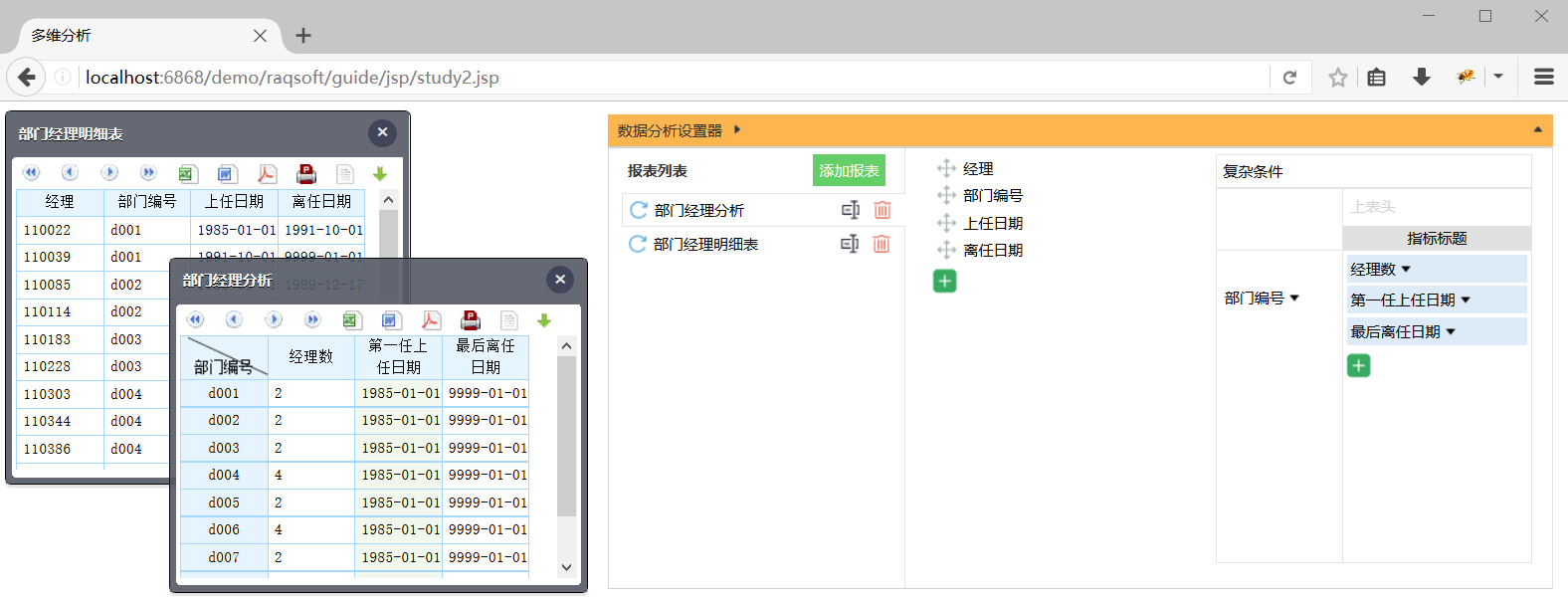Rename the 部门经理分析 report entry

[x=850, y=210]
